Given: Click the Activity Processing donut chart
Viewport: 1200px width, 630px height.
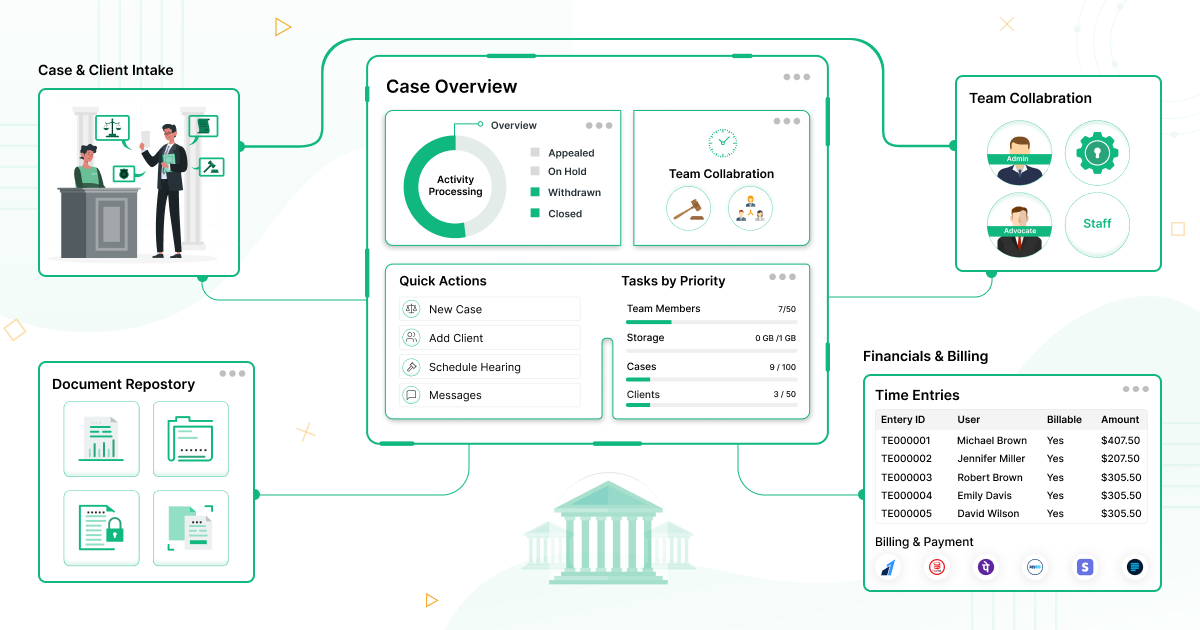Looking at the screenshot, I should tap(455, 186).
